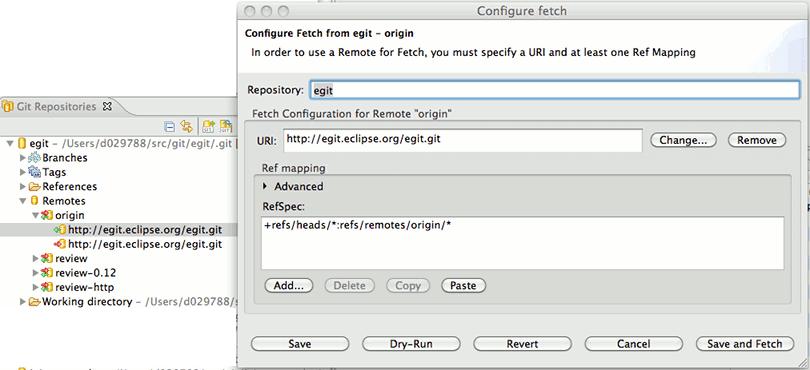Collapse the Remotes node
The height and width of the screenshot is (370, 810).
(23, 201)
